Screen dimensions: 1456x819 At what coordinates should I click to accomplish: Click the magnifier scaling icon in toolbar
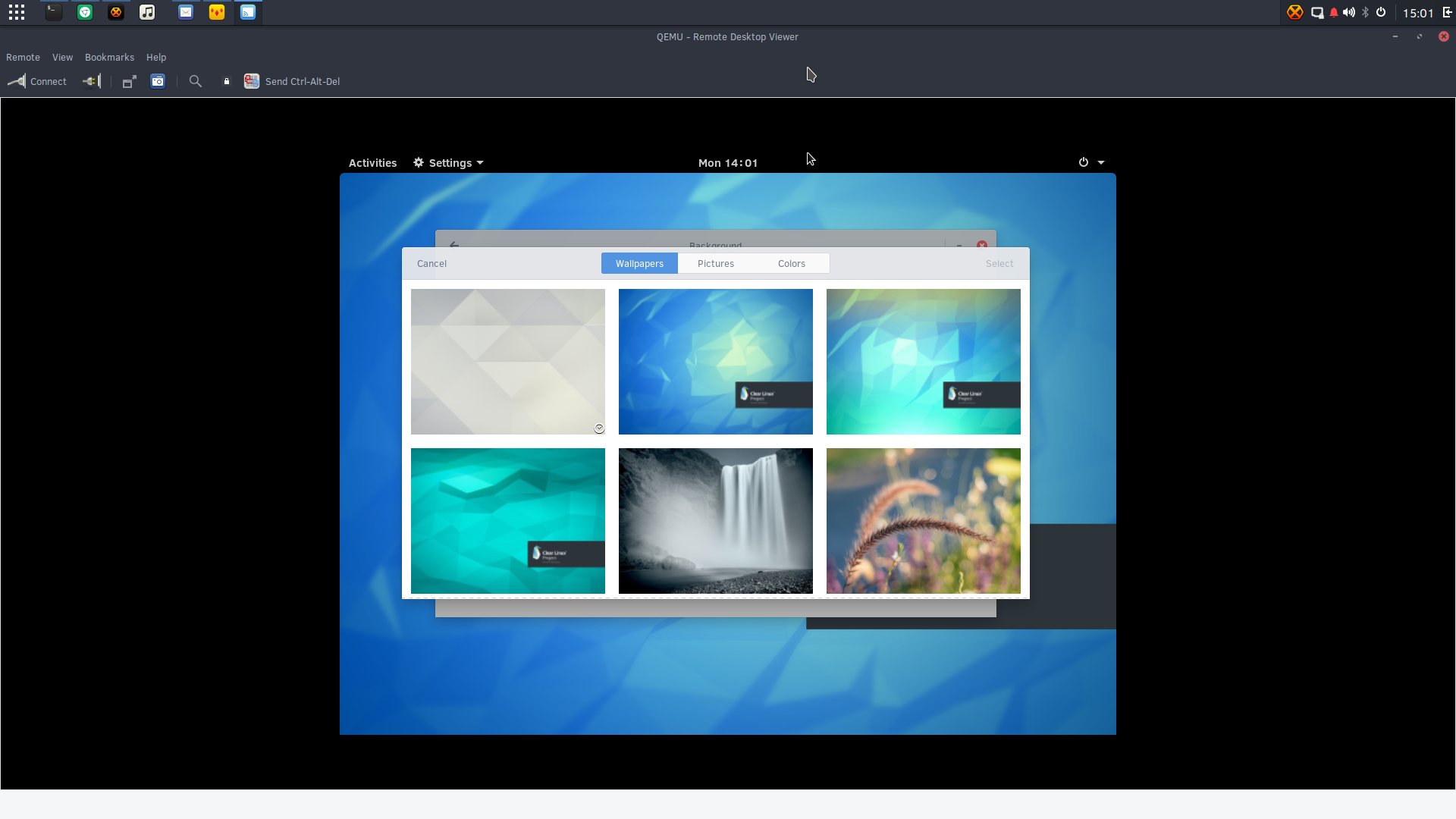(196, 81)
